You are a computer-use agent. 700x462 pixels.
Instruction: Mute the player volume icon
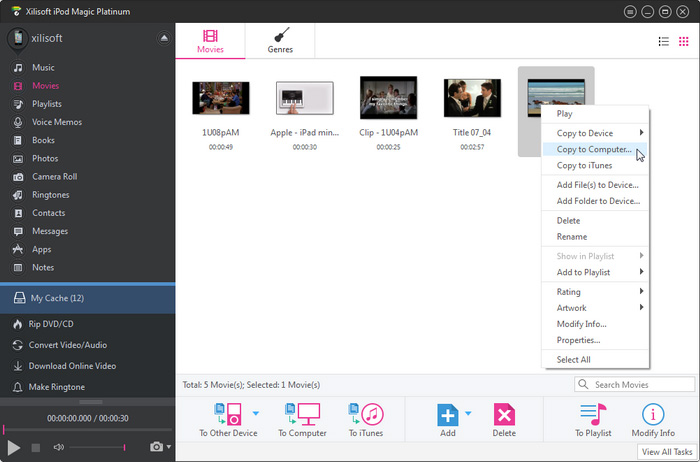(58, 447)
